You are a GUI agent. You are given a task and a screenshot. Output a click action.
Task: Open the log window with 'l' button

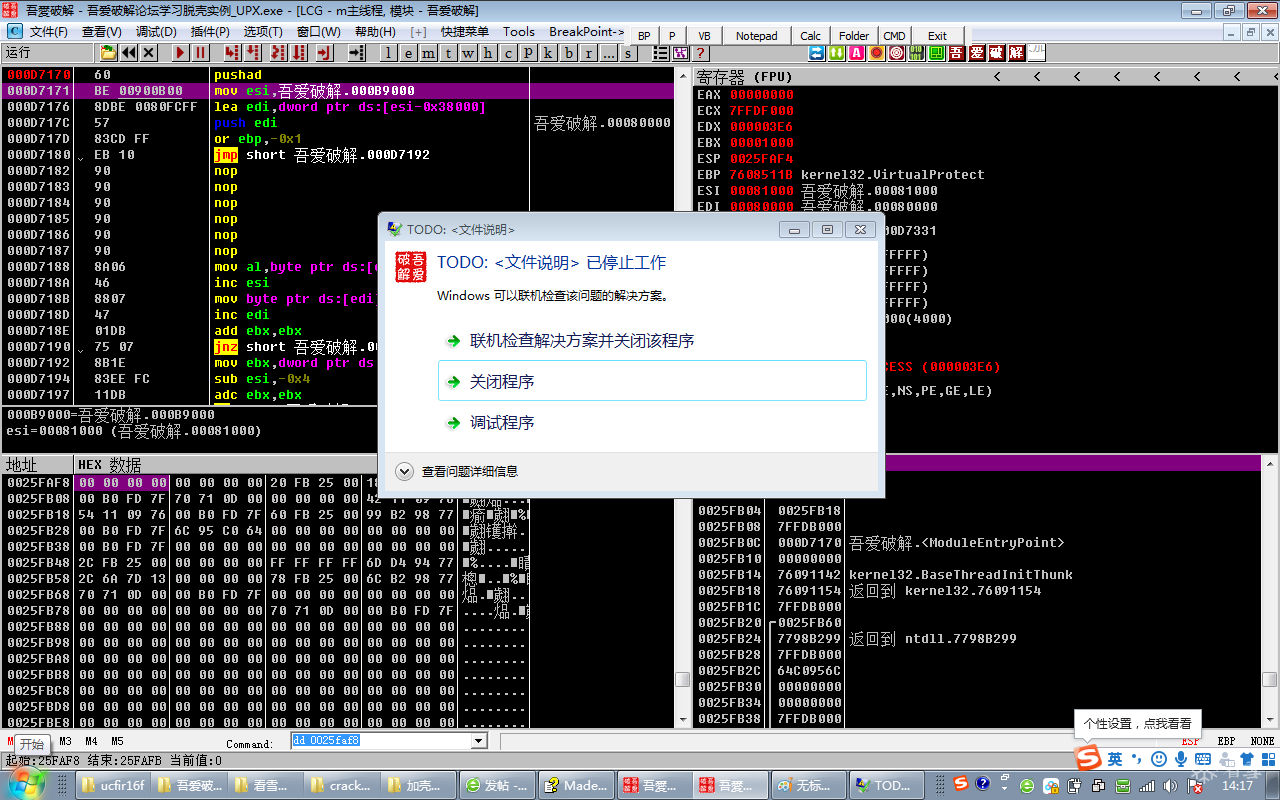pyautogui.click(x=387, y=53)
